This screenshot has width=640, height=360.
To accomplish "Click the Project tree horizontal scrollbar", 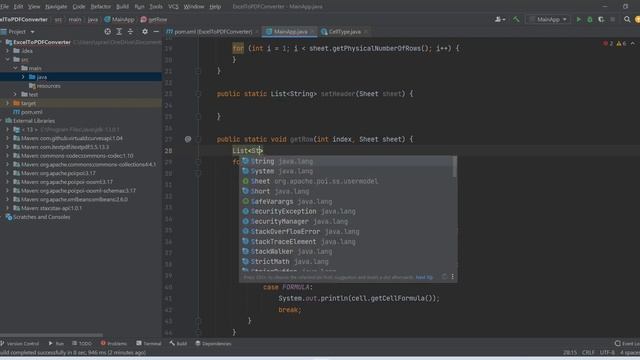I will click(51, 335).
